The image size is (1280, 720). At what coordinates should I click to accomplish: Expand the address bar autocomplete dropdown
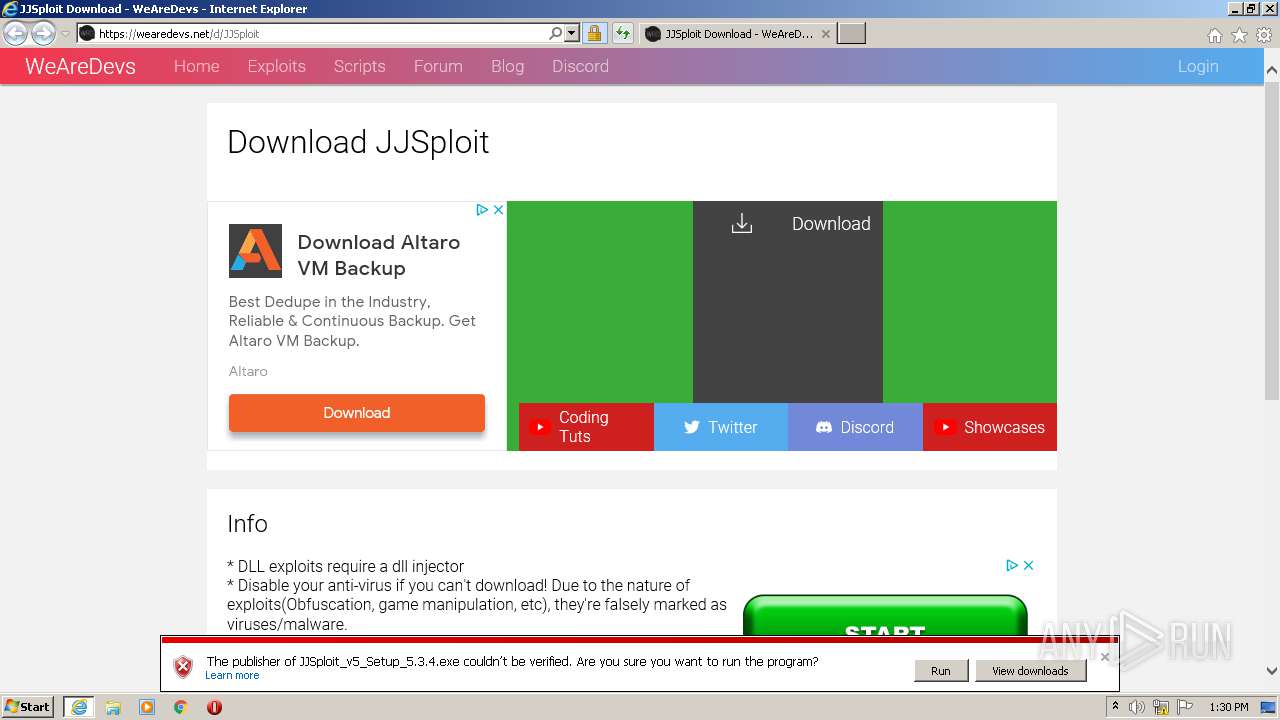[572, 33]
